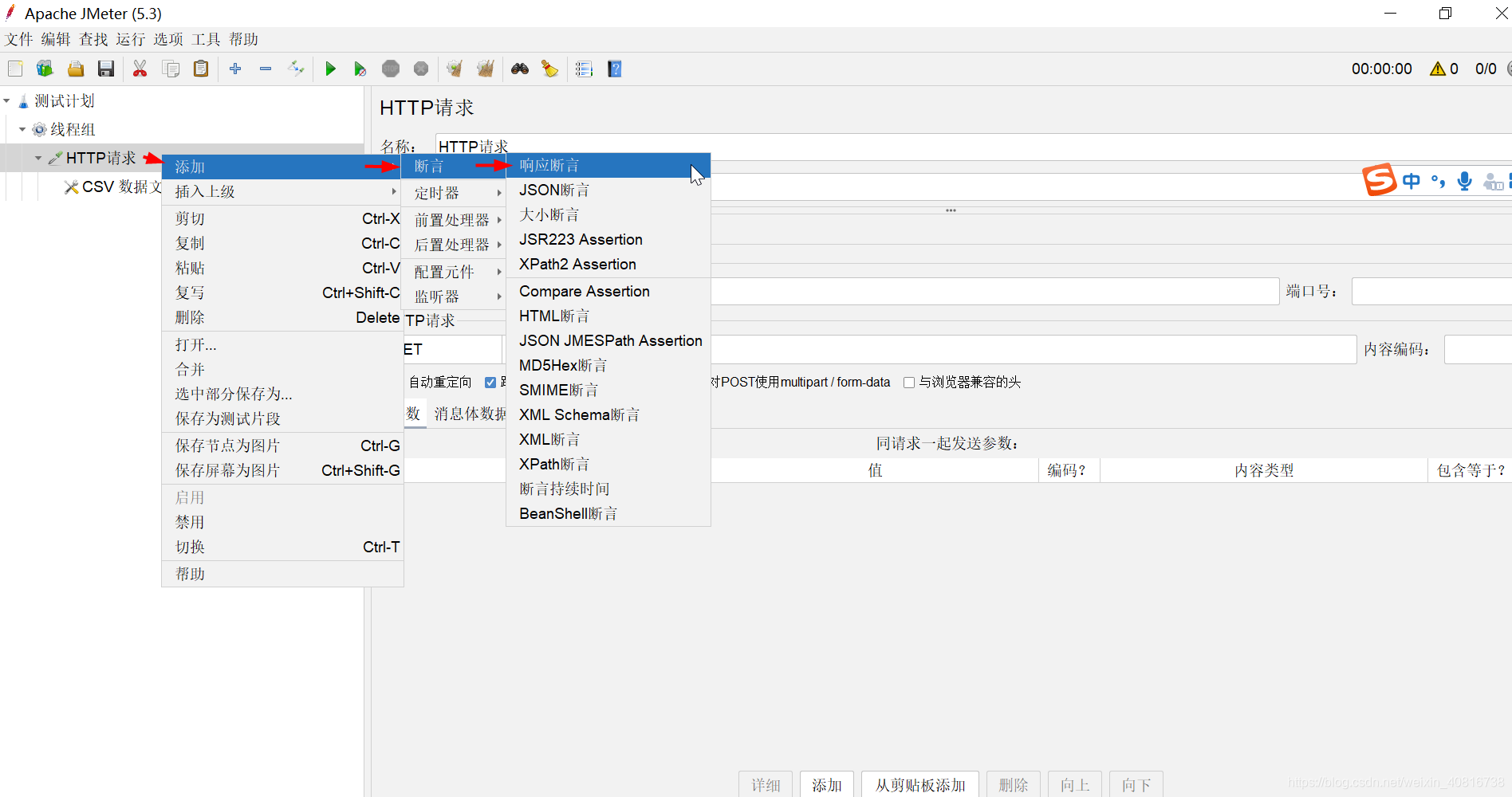Expand the 监听器 submenu

454,296
